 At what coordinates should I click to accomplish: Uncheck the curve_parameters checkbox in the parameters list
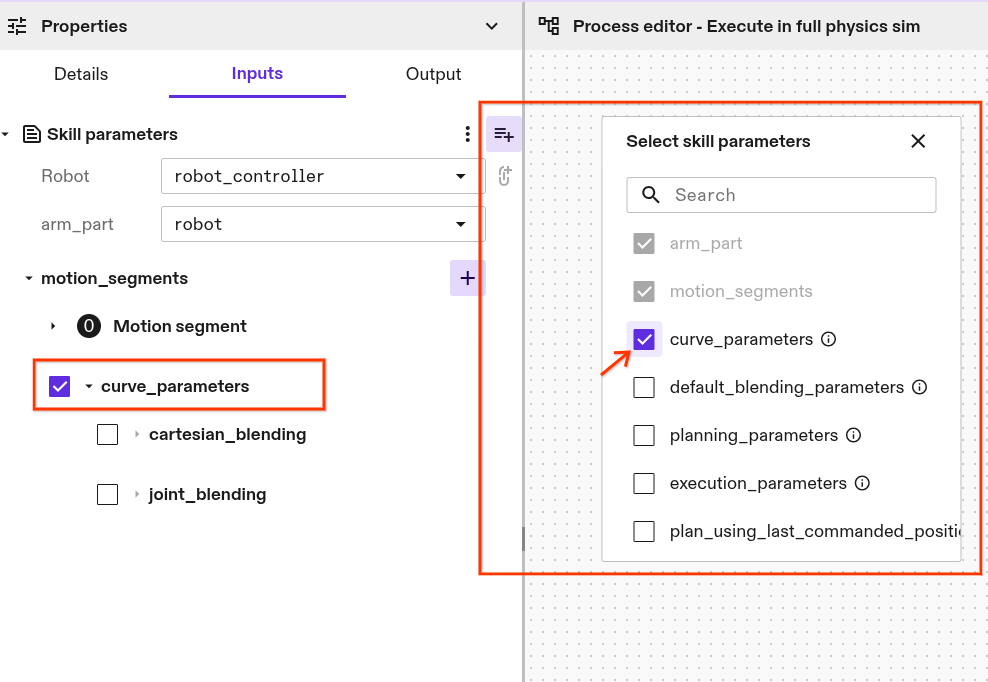(644, 339)
